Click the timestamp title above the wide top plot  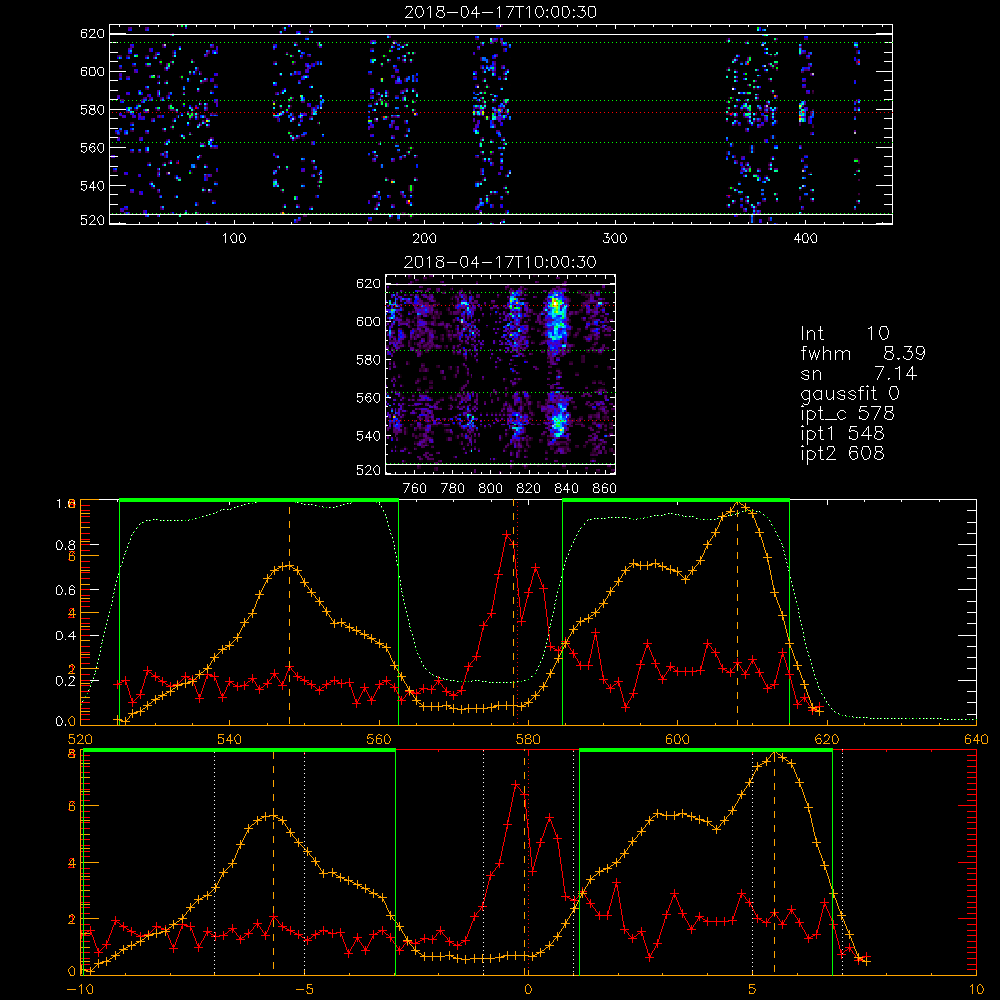coord(501,12)
